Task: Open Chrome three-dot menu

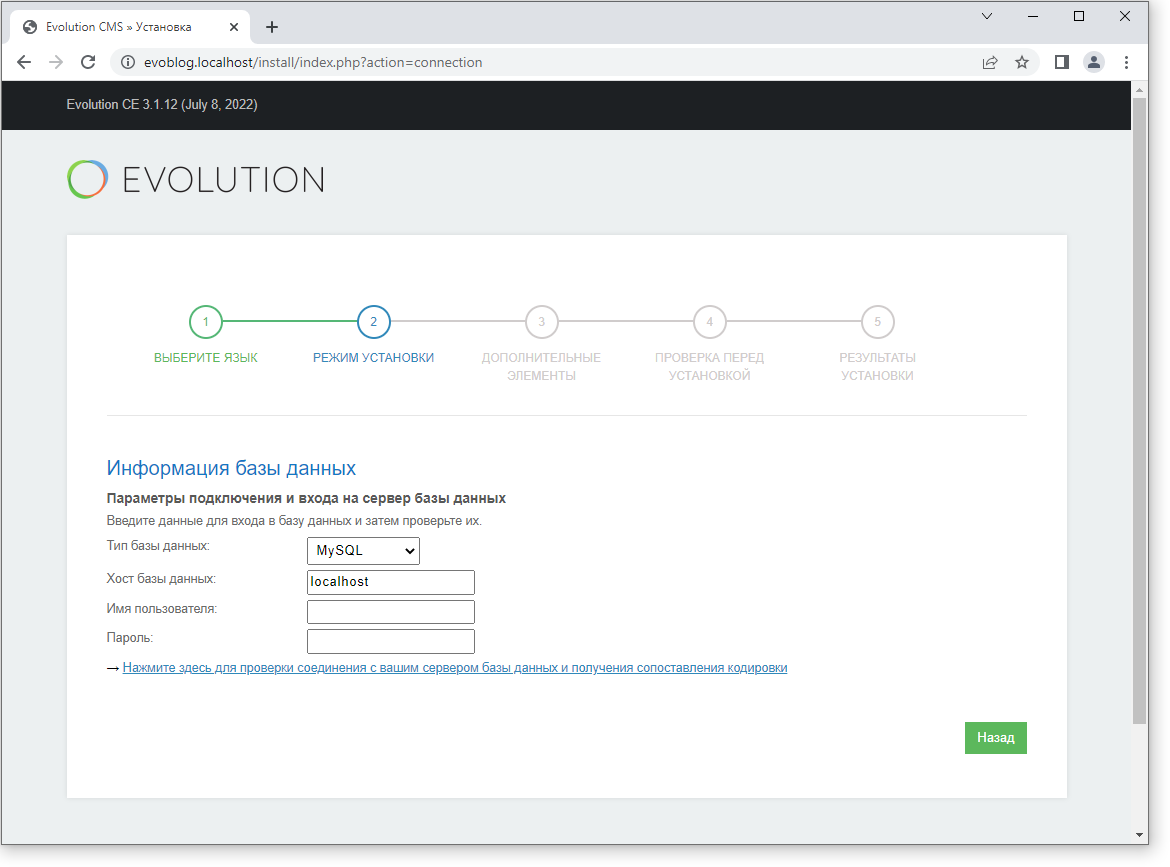Action: click(x=1127, y=62)
